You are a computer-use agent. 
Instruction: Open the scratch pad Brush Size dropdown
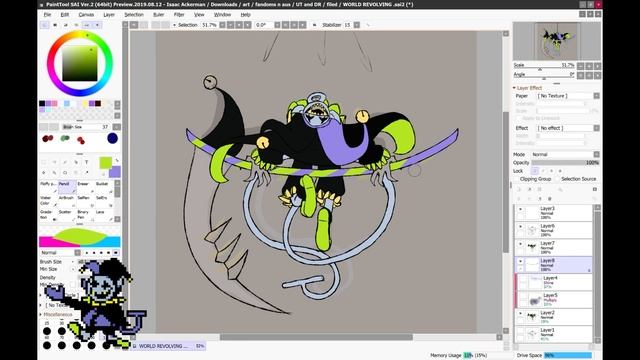click(116, 127)
